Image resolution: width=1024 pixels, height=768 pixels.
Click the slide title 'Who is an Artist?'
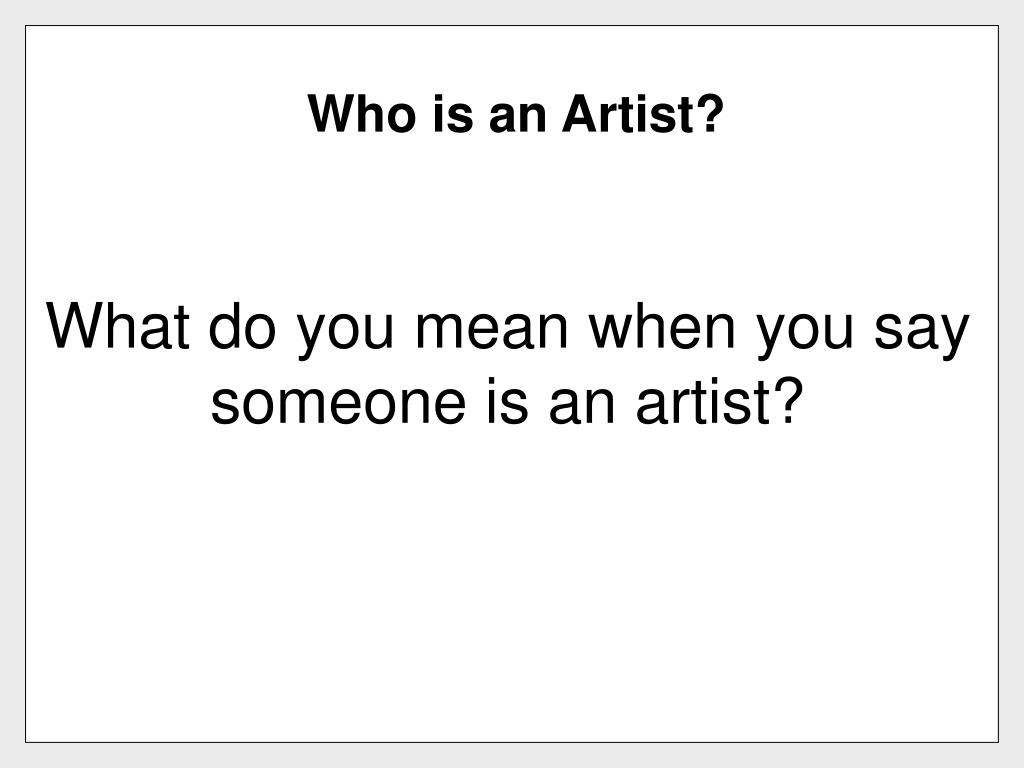point(516,114)
